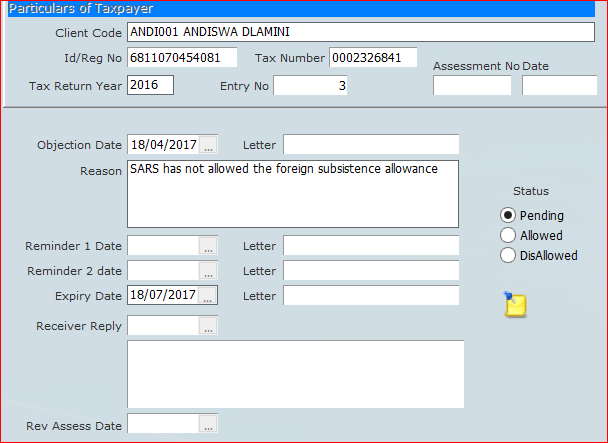Open the Reminder 2 date picker button
This screenshot has width=608, height=443.
pyautogui.click(x=208, y=270)
